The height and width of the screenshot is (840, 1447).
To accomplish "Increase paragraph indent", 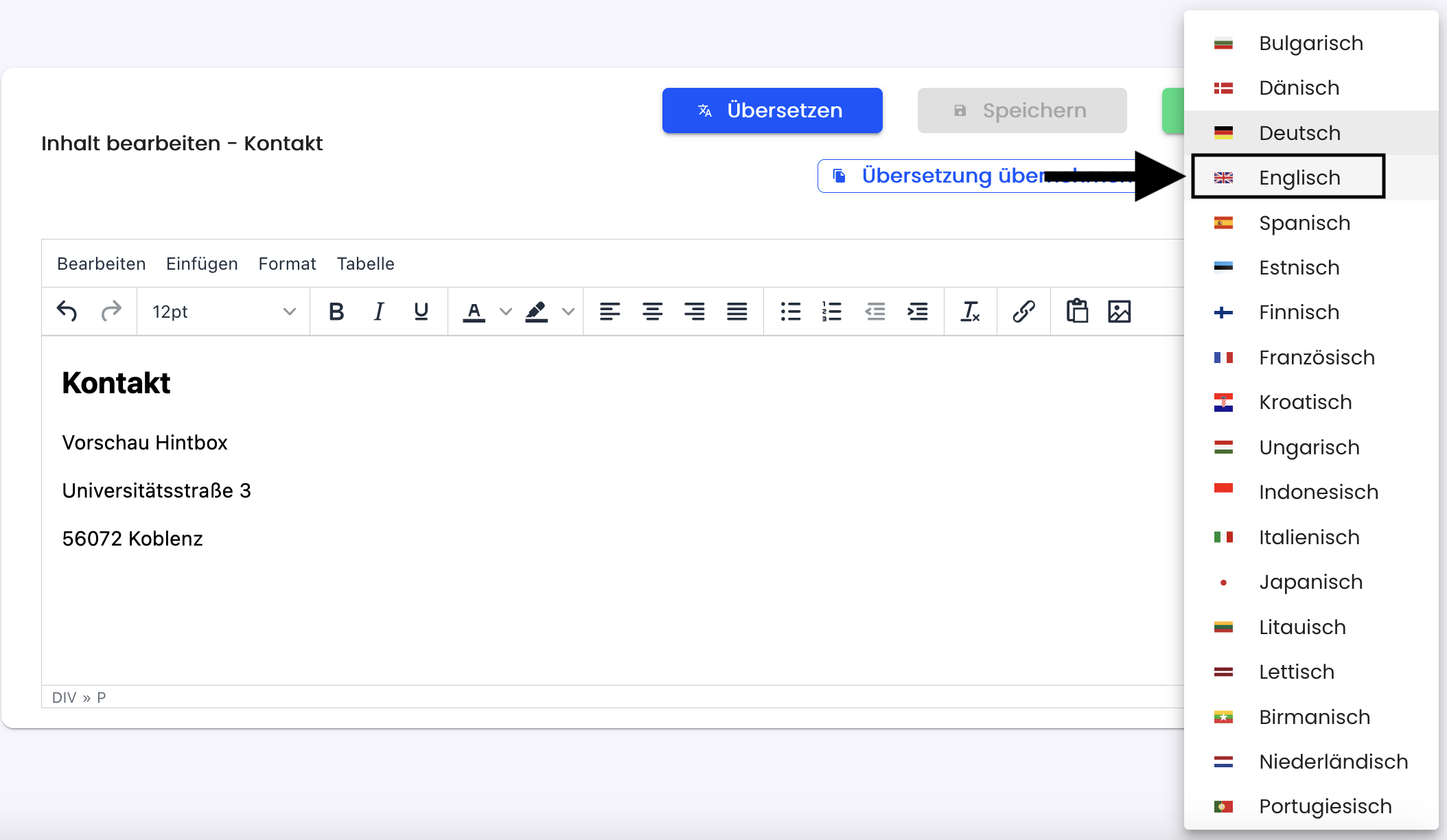I will [x=917, y=312].
